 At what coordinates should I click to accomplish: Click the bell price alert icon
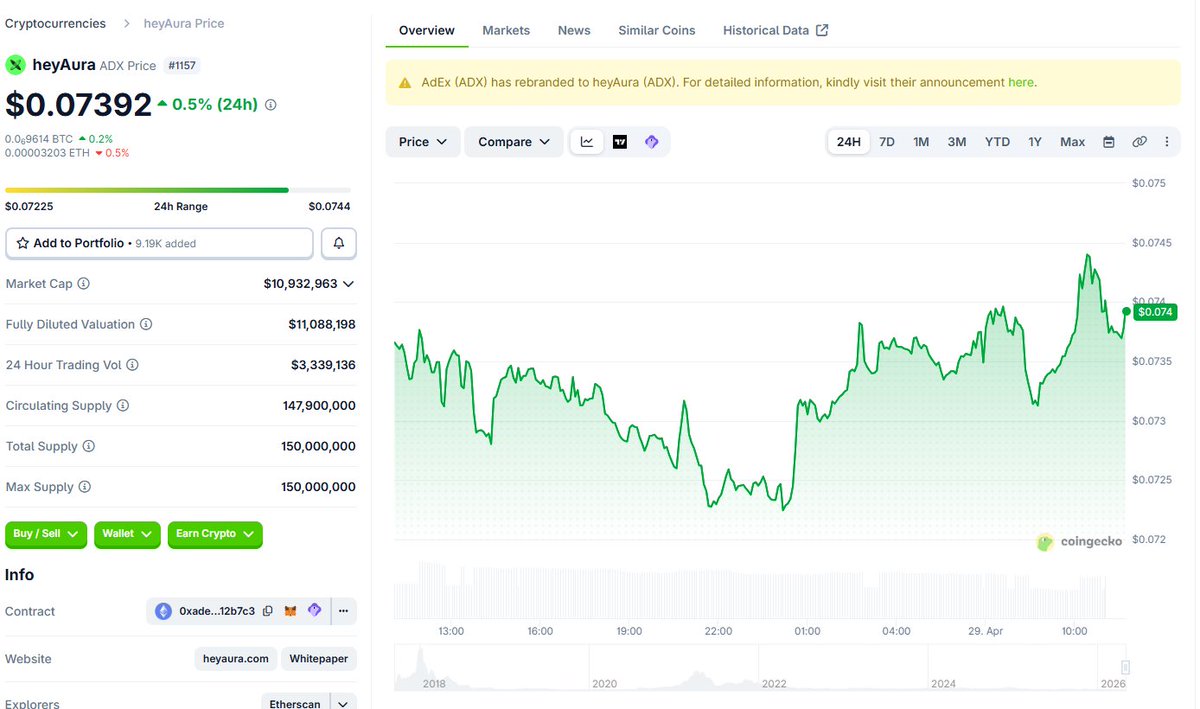[x=339, y=243]
